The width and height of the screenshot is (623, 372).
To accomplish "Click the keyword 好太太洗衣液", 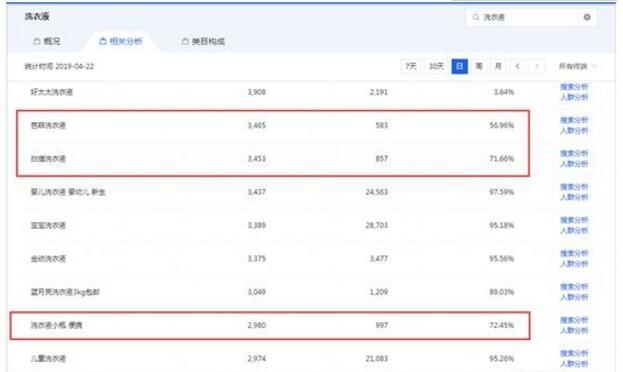I will coord(52,92).
